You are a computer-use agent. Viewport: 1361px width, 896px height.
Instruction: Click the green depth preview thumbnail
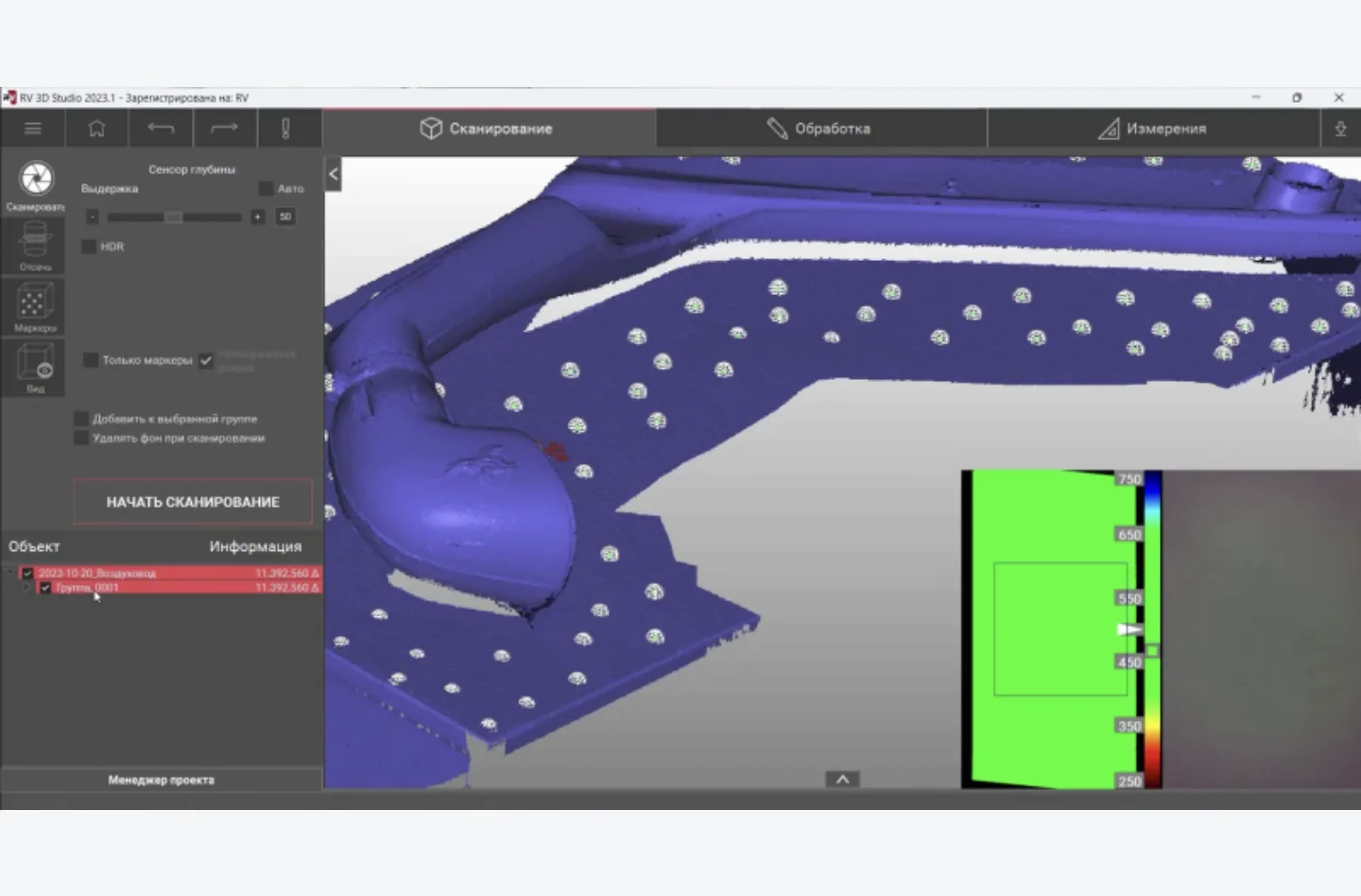[x=1054, y=629]
